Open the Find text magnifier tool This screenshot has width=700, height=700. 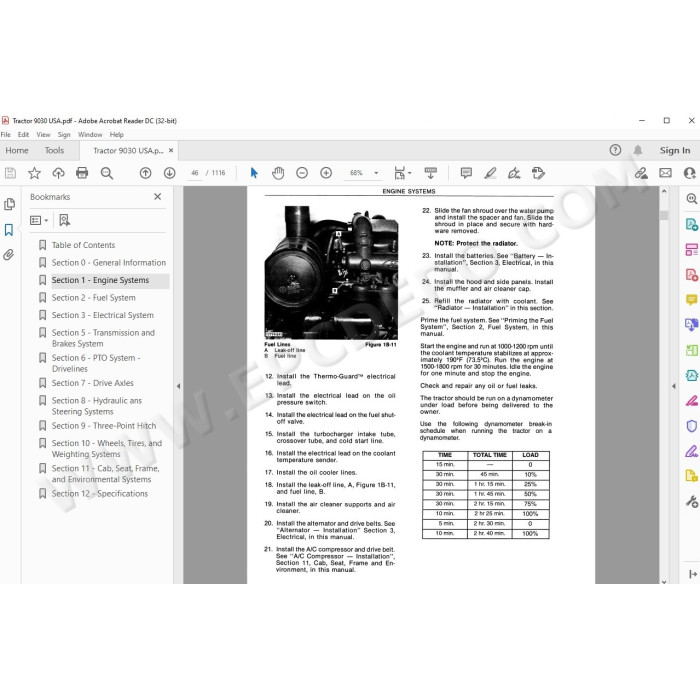tap(107, 173)
